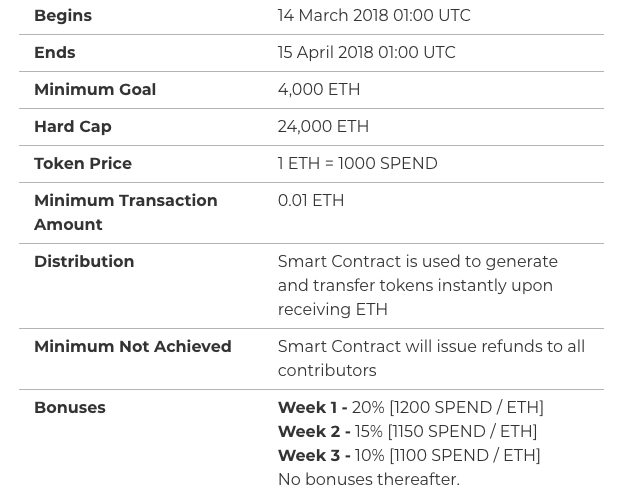Select the 15 April 2018 end date
Image resolution: width=640 pixels, height=498 pixels.
(366, 53)
